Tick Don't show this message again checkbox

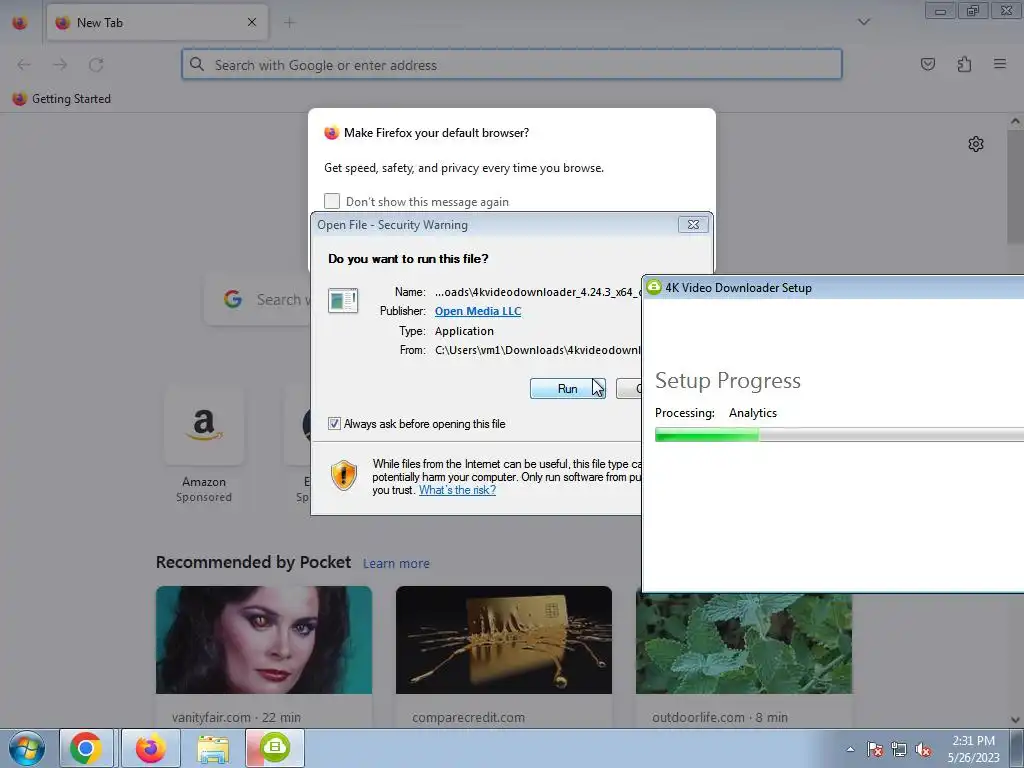[332, 201]
